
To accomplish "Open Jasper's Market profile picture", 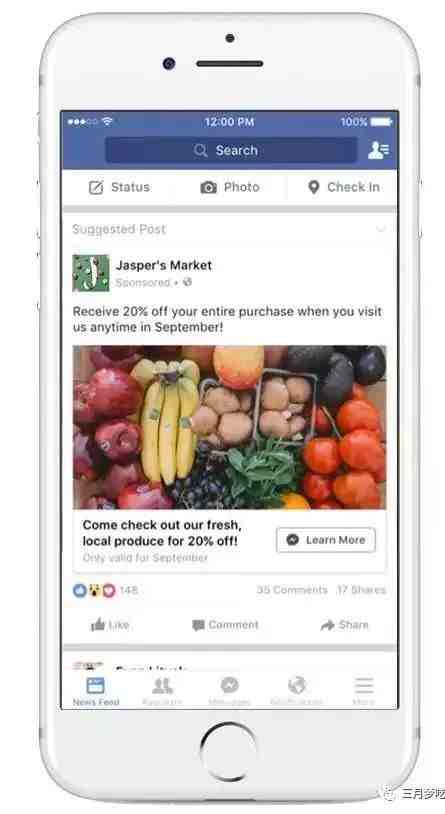I will (91, 273).
